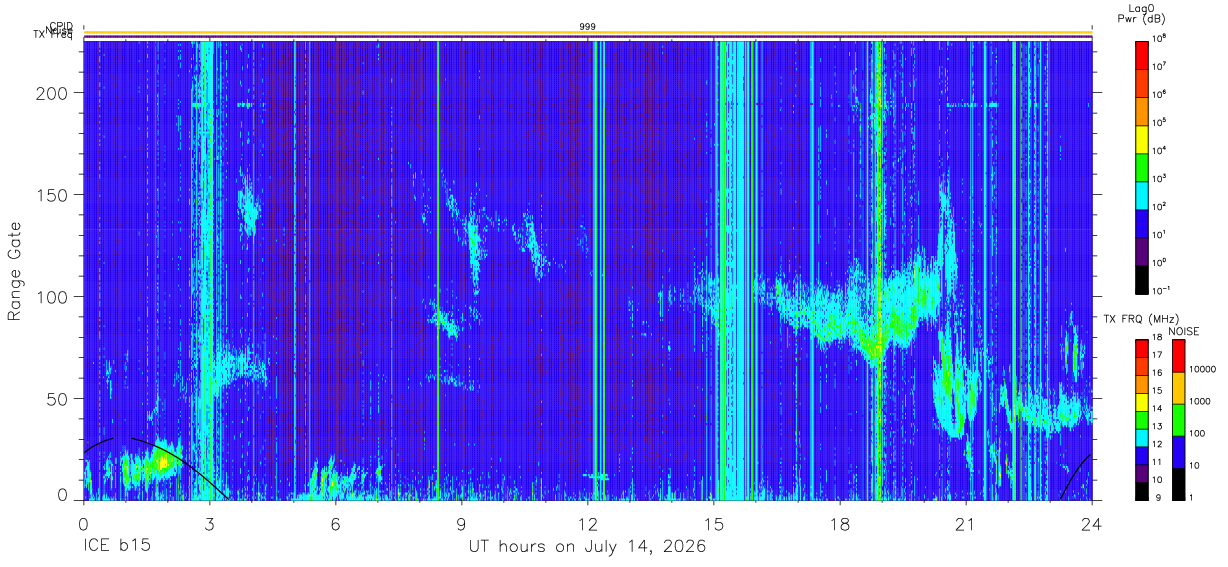The width and height of the screenshot is (1228, 567).
Task: Click the cyan segment of the TX FRQ colorbar
Action: coord(1142,438)
